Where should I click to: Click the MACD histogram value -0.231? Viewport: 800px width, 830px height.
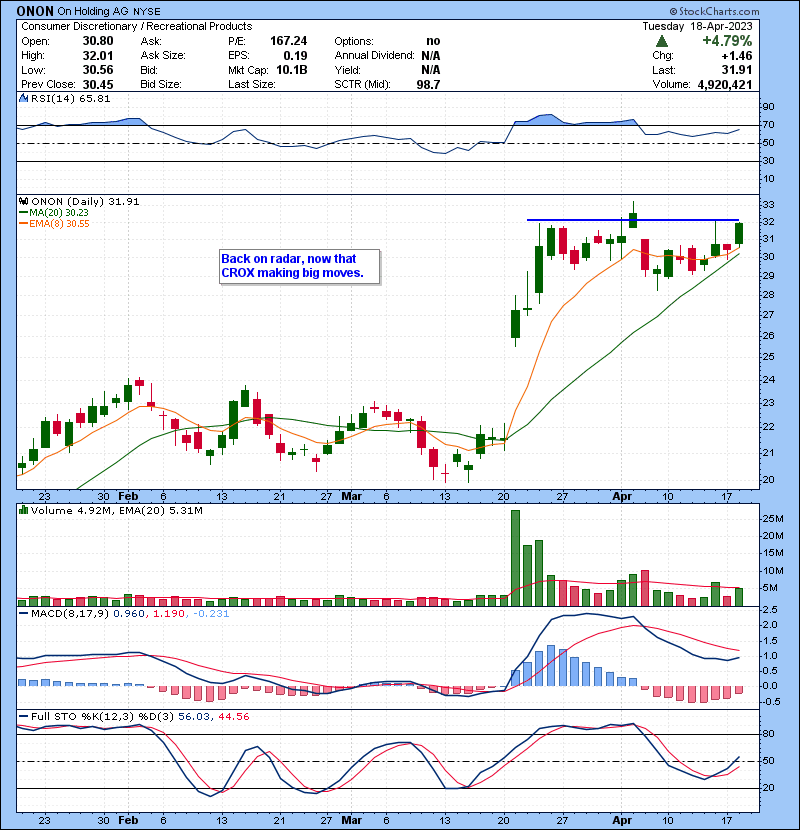(x=211, y=614)
